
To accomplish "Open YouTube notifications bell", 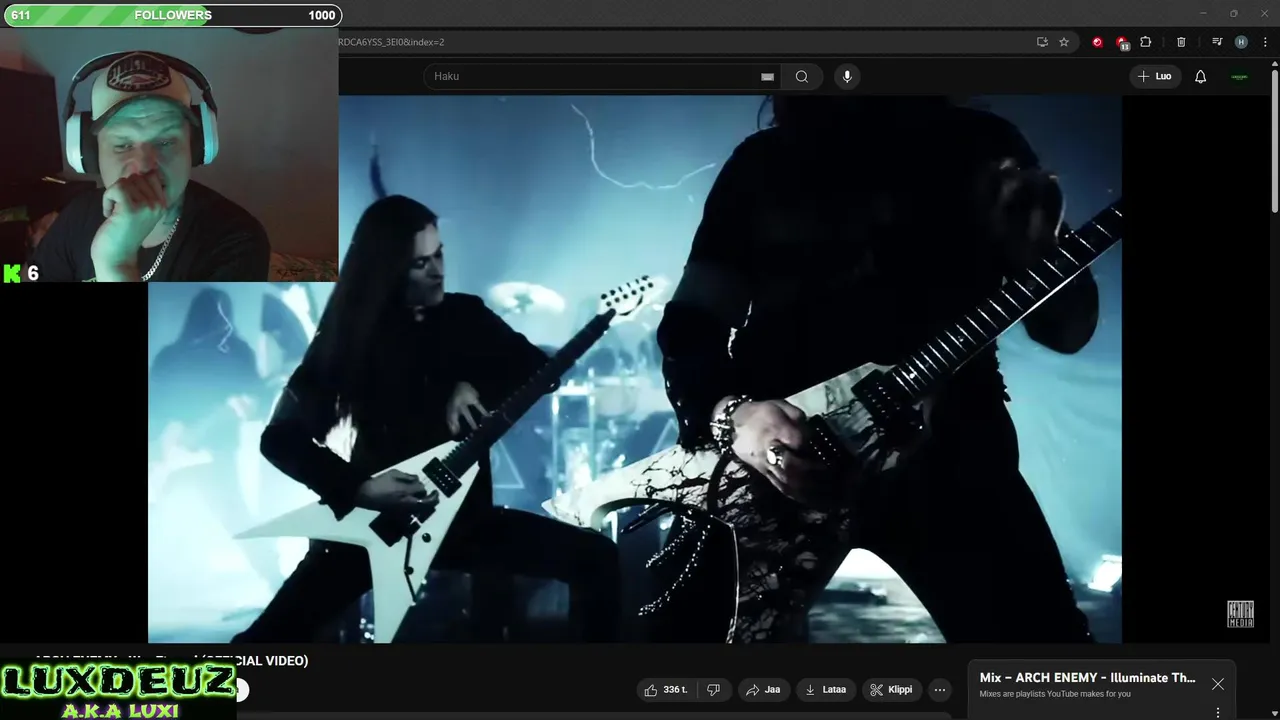I will click(1201, 77).
